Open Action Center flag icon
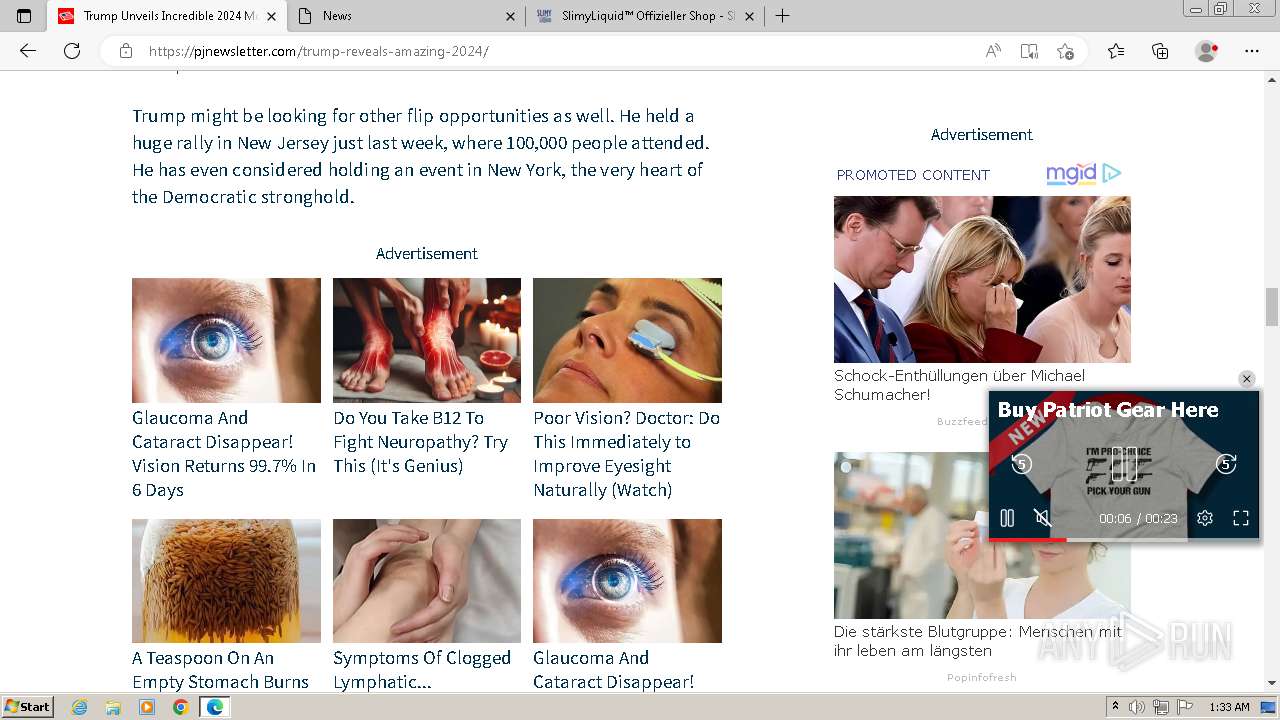 coord(1185,707)
